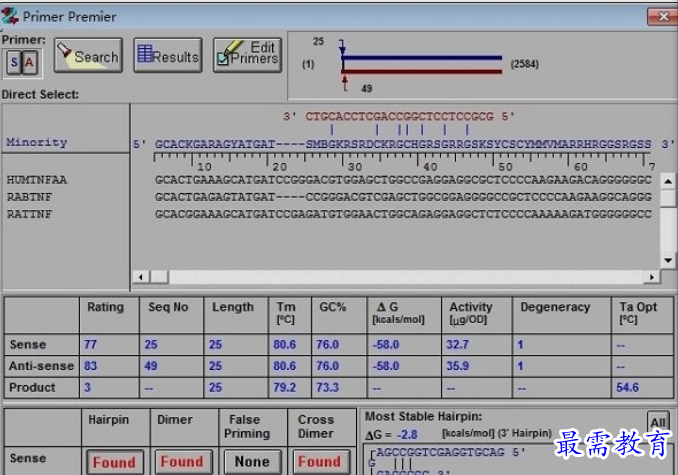
Task: Select the anti-sense primer A toggle
Action: click(x=29, y=63)
